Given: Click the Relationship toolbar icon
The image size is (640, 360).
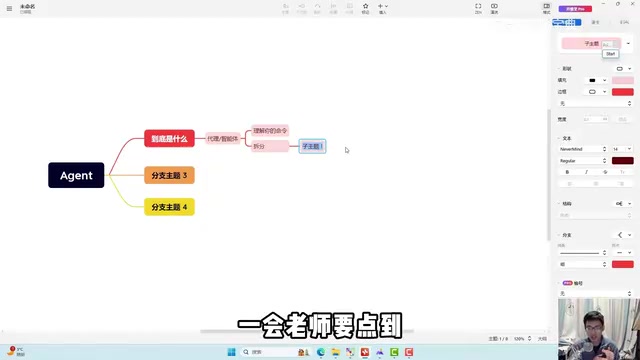Looking at the screenshot, I should pos(318,8).
